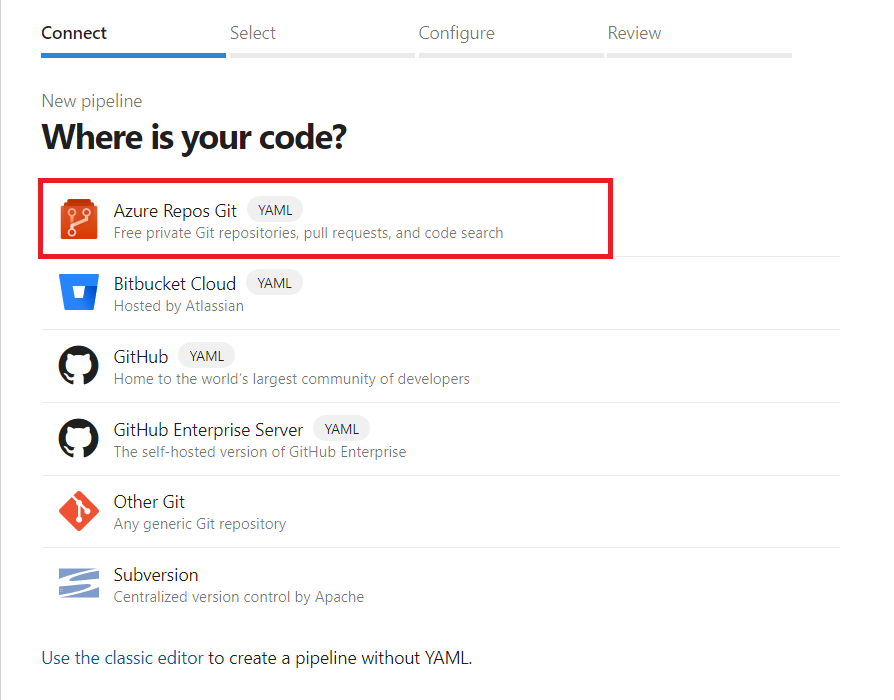The image size is (894, 700).
Task: Click the Azure Repos Git icon
Action: 78,220
